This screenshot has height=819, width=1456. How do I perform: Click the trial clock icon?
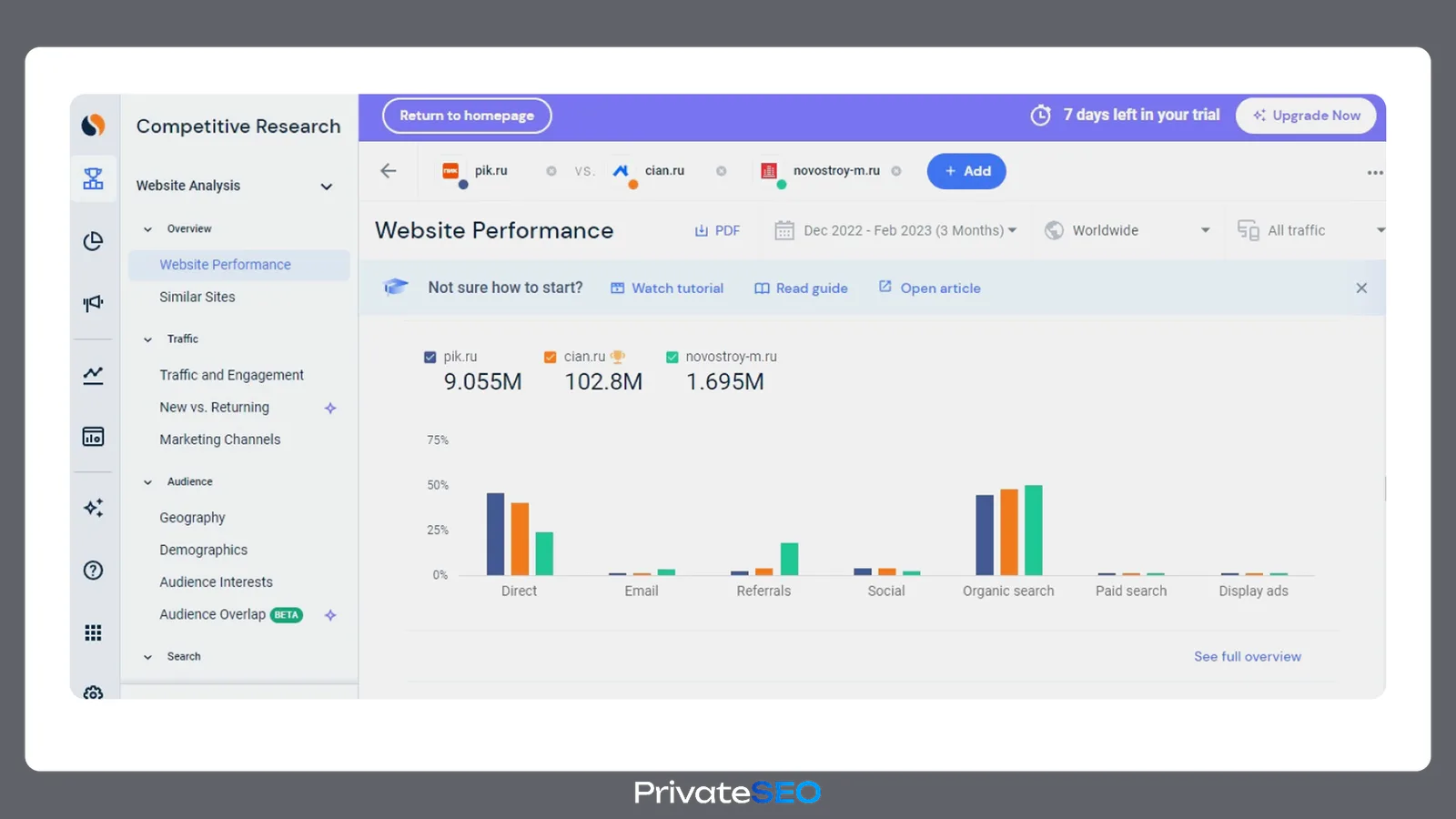(1040, 116)
